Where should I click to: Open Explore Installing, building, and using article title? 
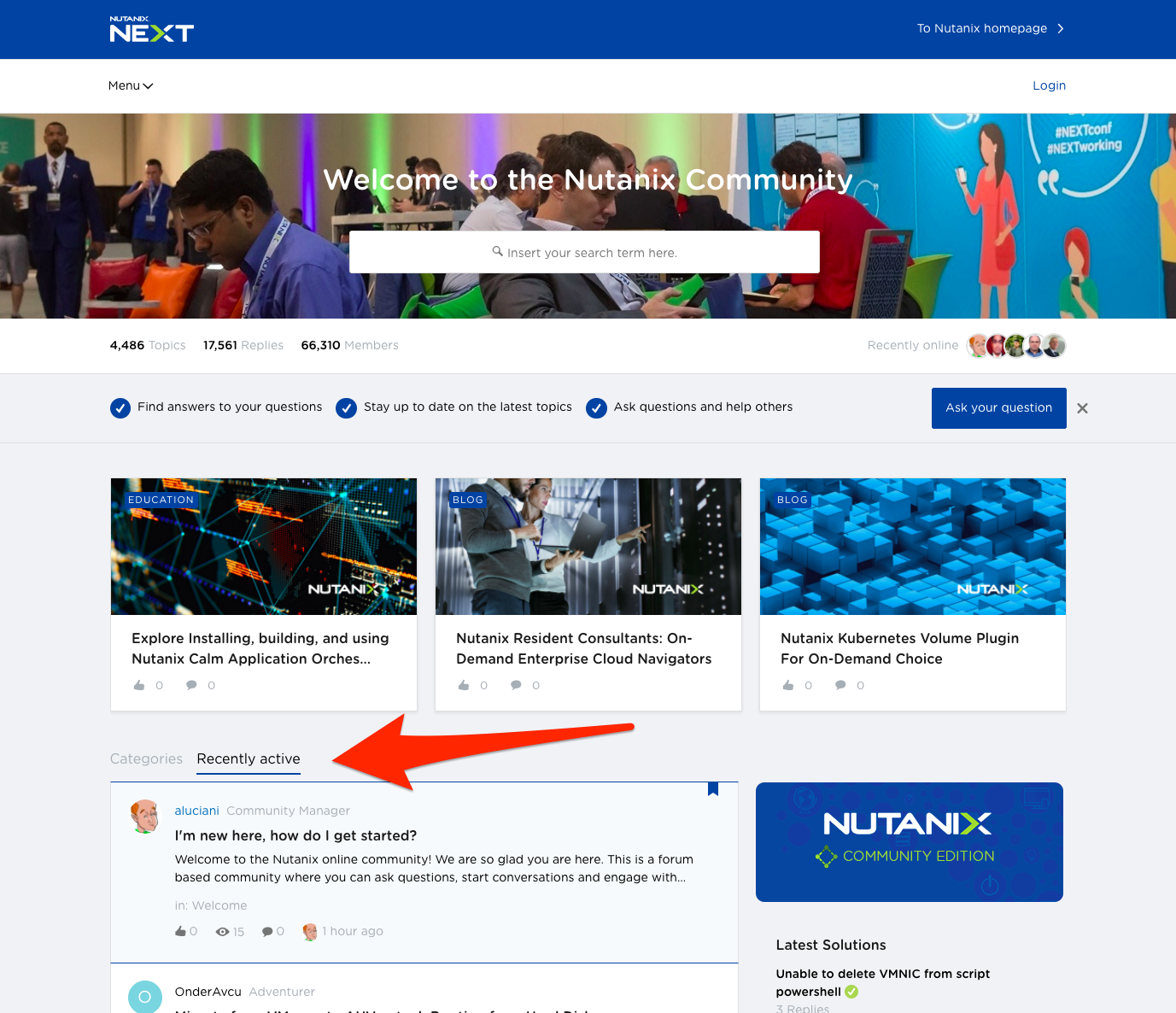pyautogui.click(x=260, y=648)
